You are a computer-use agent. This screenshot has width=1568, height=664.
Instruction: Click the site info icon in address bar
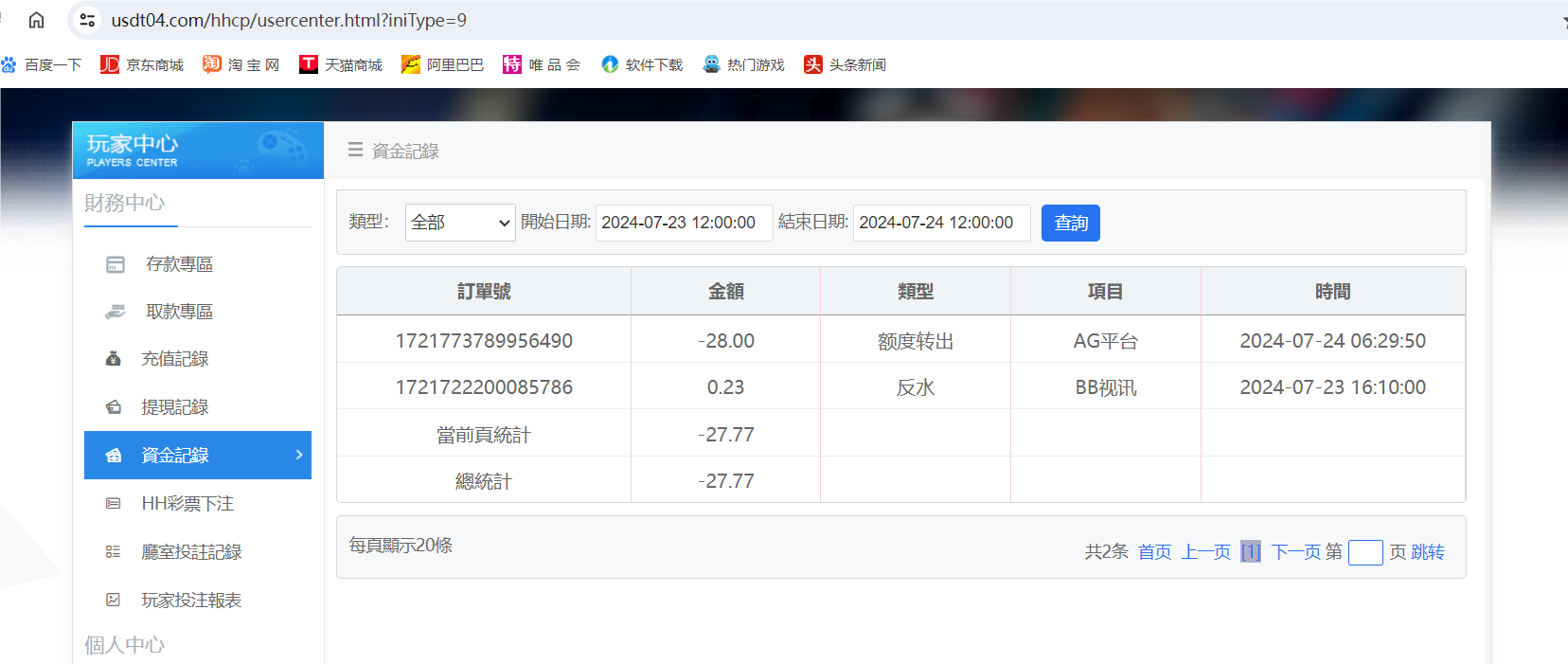87,20
